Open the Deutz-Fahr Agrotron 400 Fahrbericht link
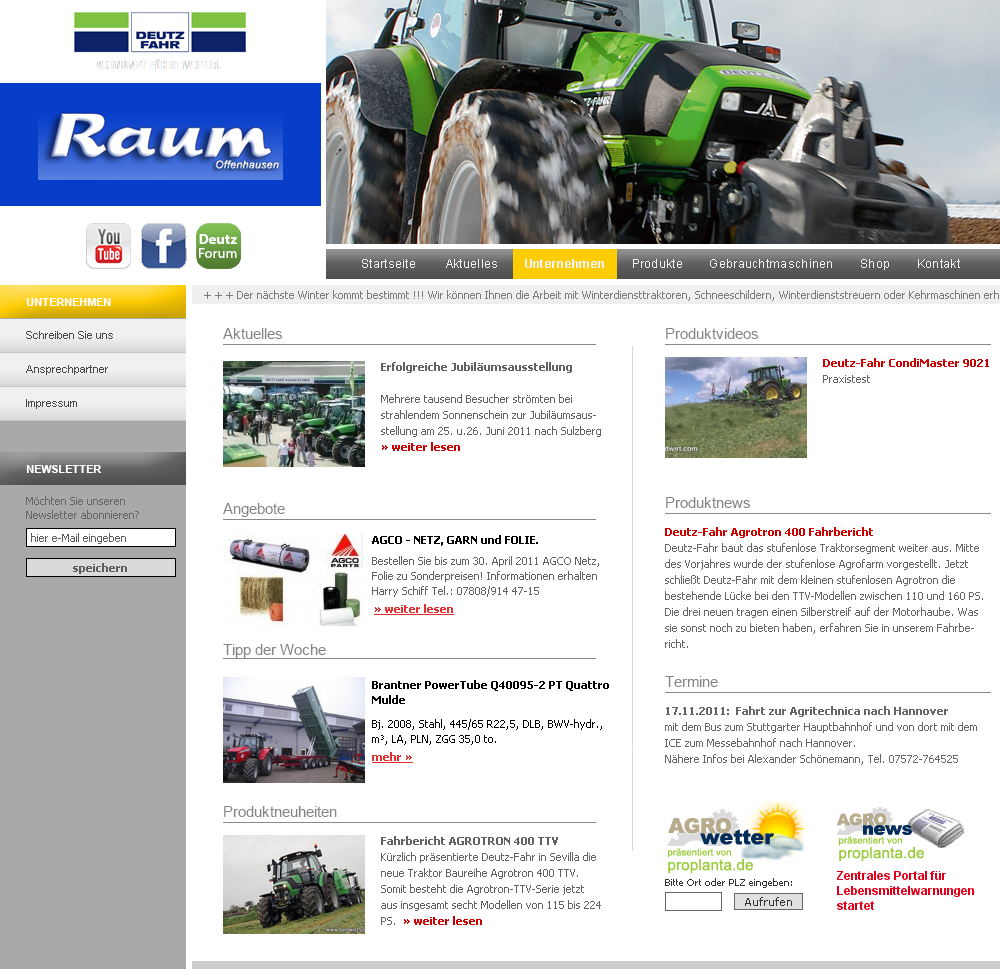Screen dimensions: 1000x969 (768, 532)
